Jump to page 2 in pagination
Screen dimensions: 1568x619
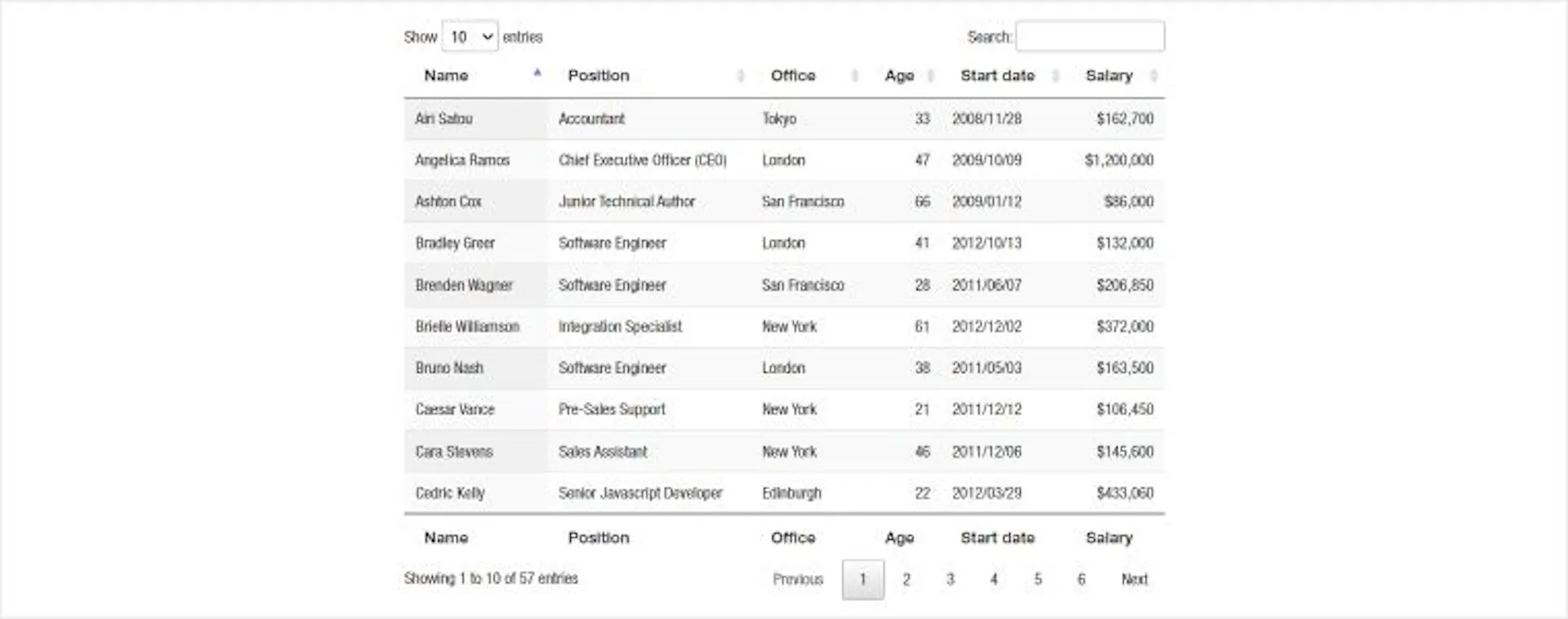906,580
